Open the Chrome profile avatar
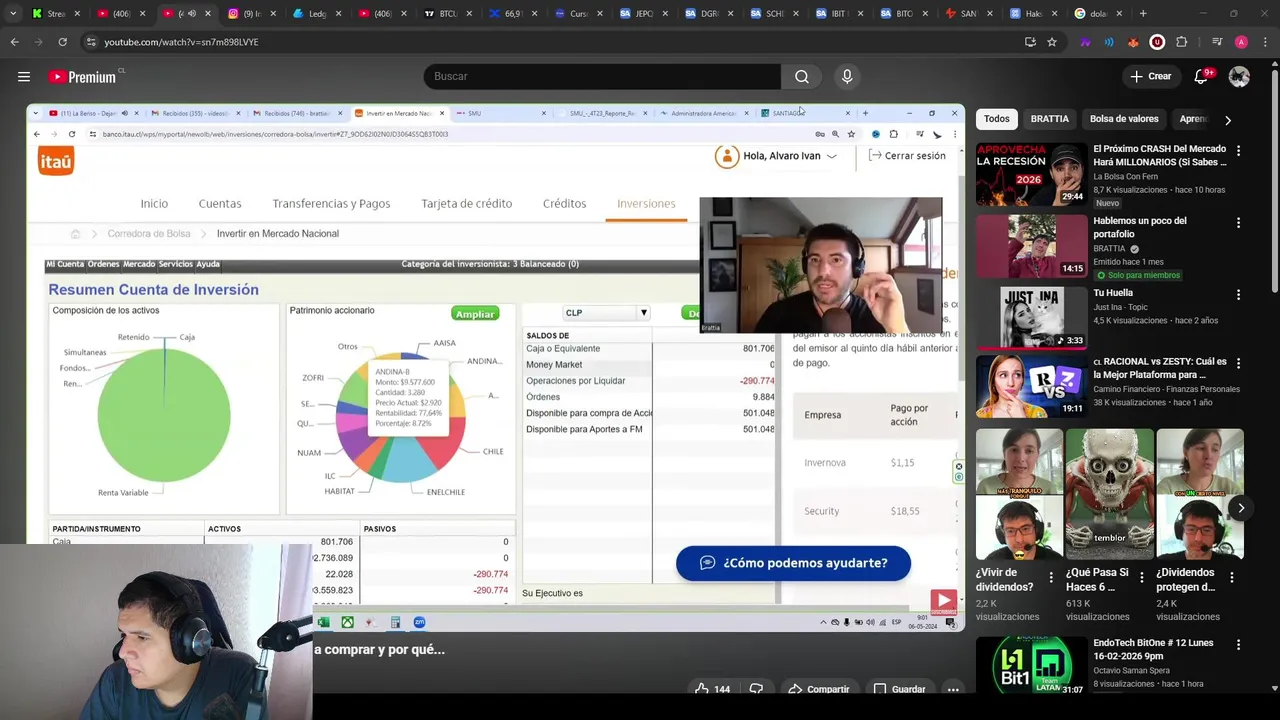Screen dimensions: 1280x720 pyautogui.click(x=1241, y=42)
